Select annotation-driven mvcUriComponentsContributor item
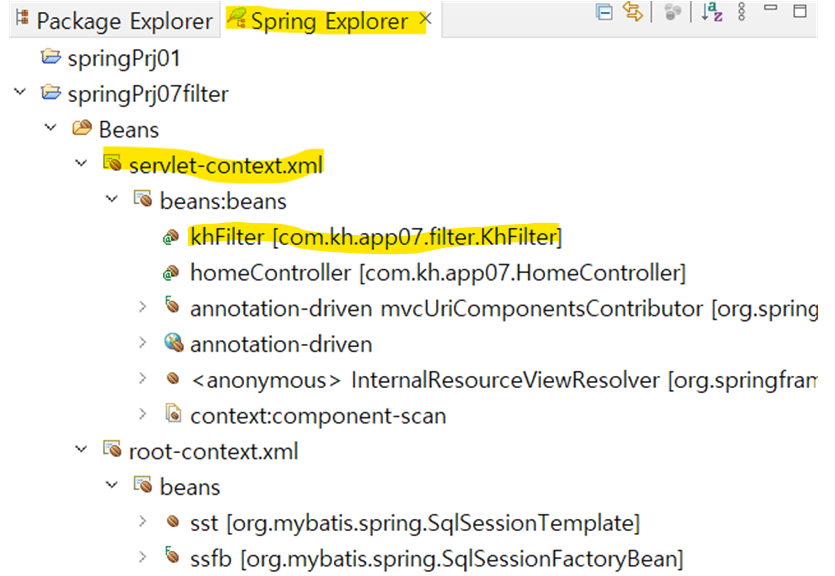 click(503, 309)
